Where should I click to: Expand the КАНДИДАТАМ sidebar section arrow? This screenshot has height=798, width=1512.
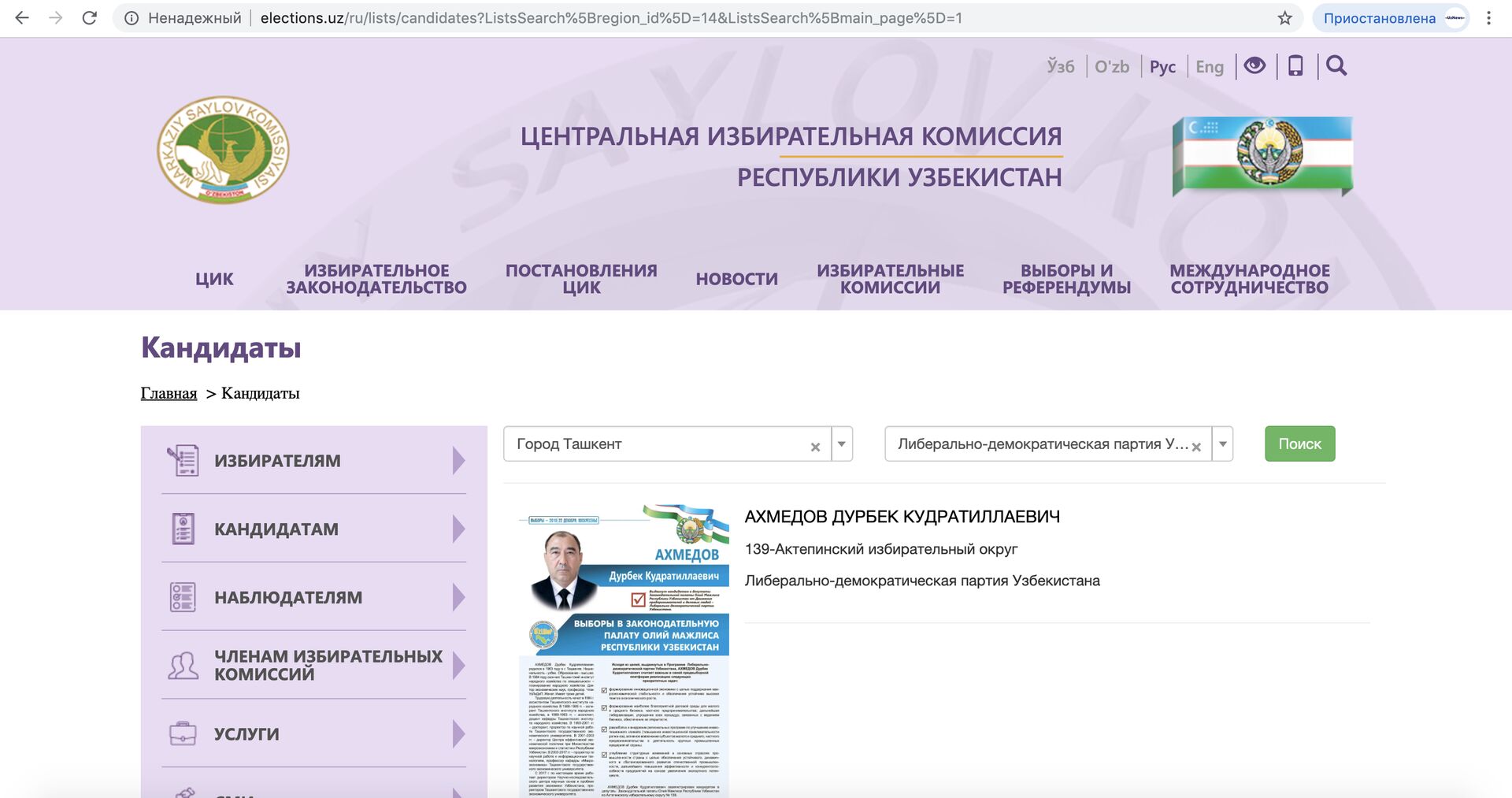[x=459, y=529]
